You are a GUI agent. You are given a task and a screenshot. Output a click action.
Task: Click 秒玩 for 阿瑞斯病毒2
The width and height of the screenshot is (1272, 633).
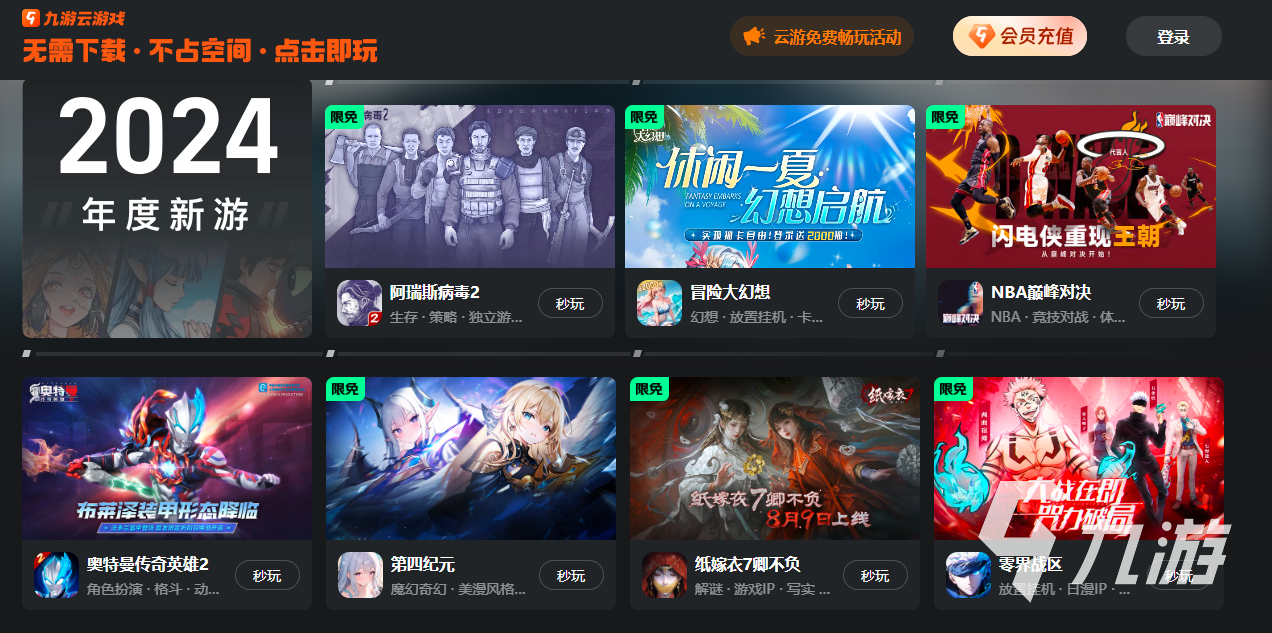(570, 304)
